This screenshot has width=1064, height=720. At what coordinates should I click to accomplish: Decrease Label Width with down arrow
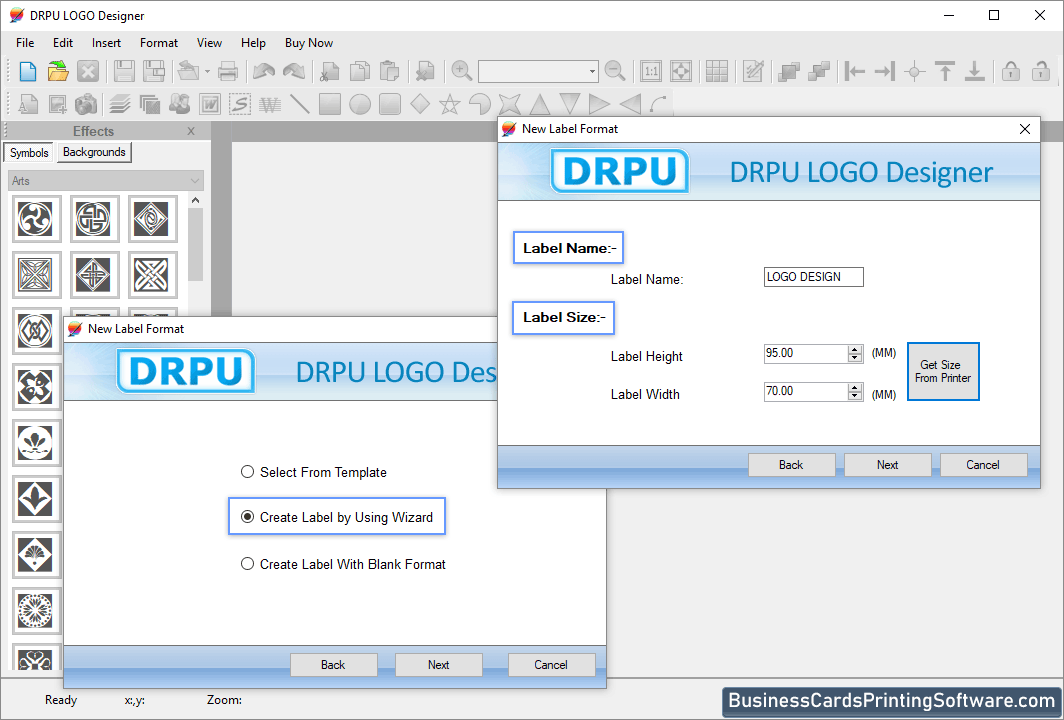point(855,396)
